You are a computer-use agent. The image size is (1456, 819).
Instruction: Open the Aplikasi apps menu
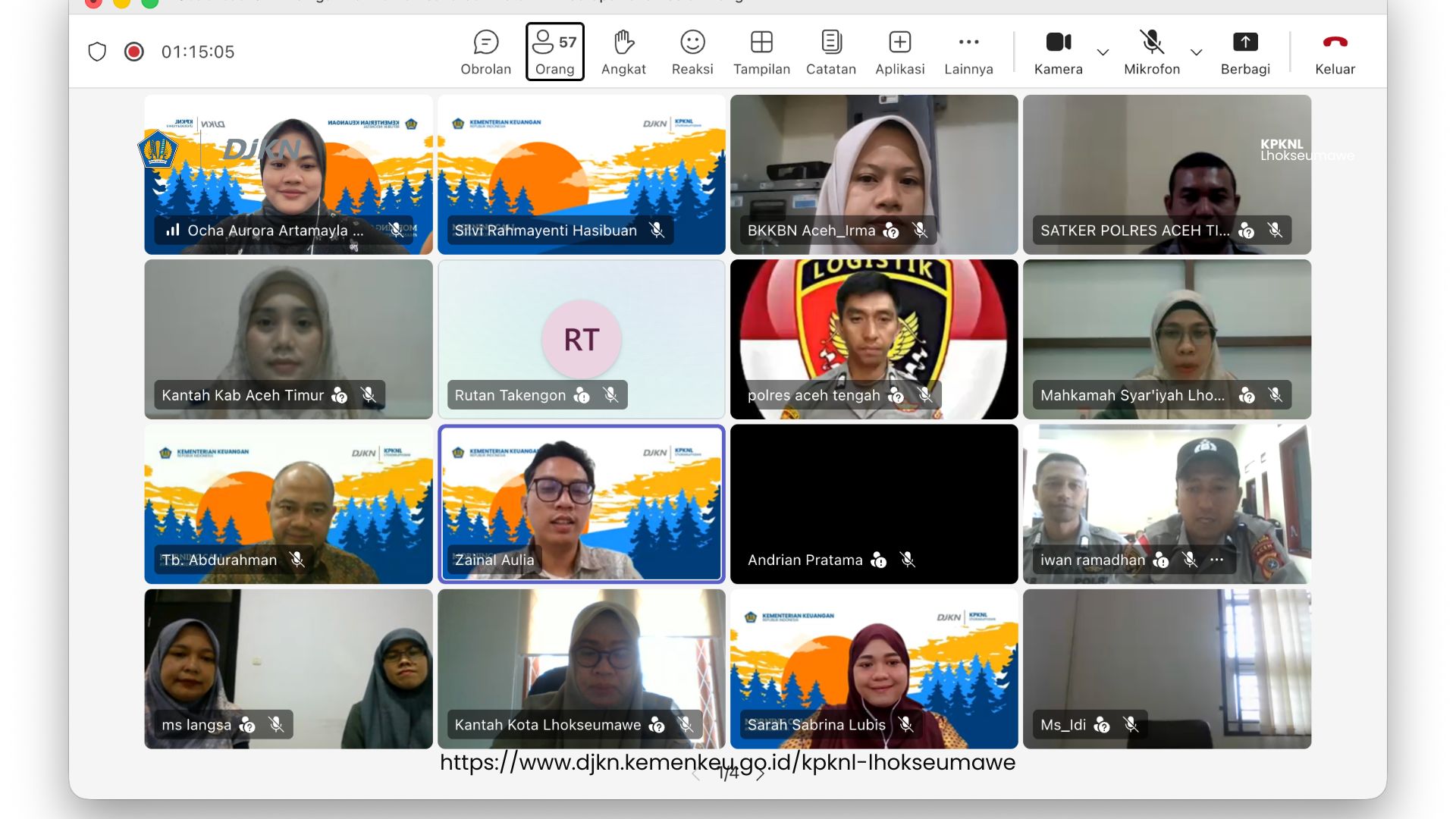click(x=900, y=52)
